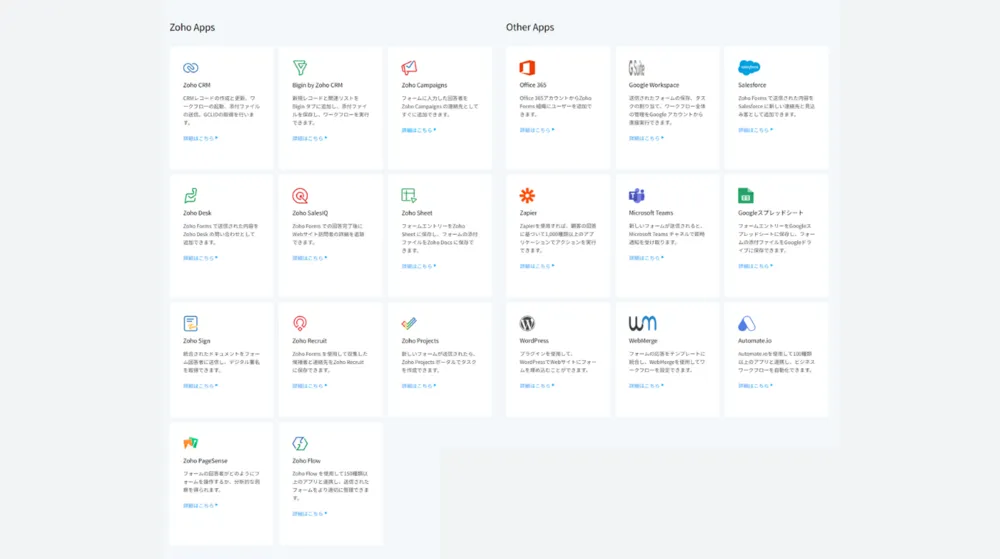
Task: Select the WordPress title text
Action: point(534,341)
